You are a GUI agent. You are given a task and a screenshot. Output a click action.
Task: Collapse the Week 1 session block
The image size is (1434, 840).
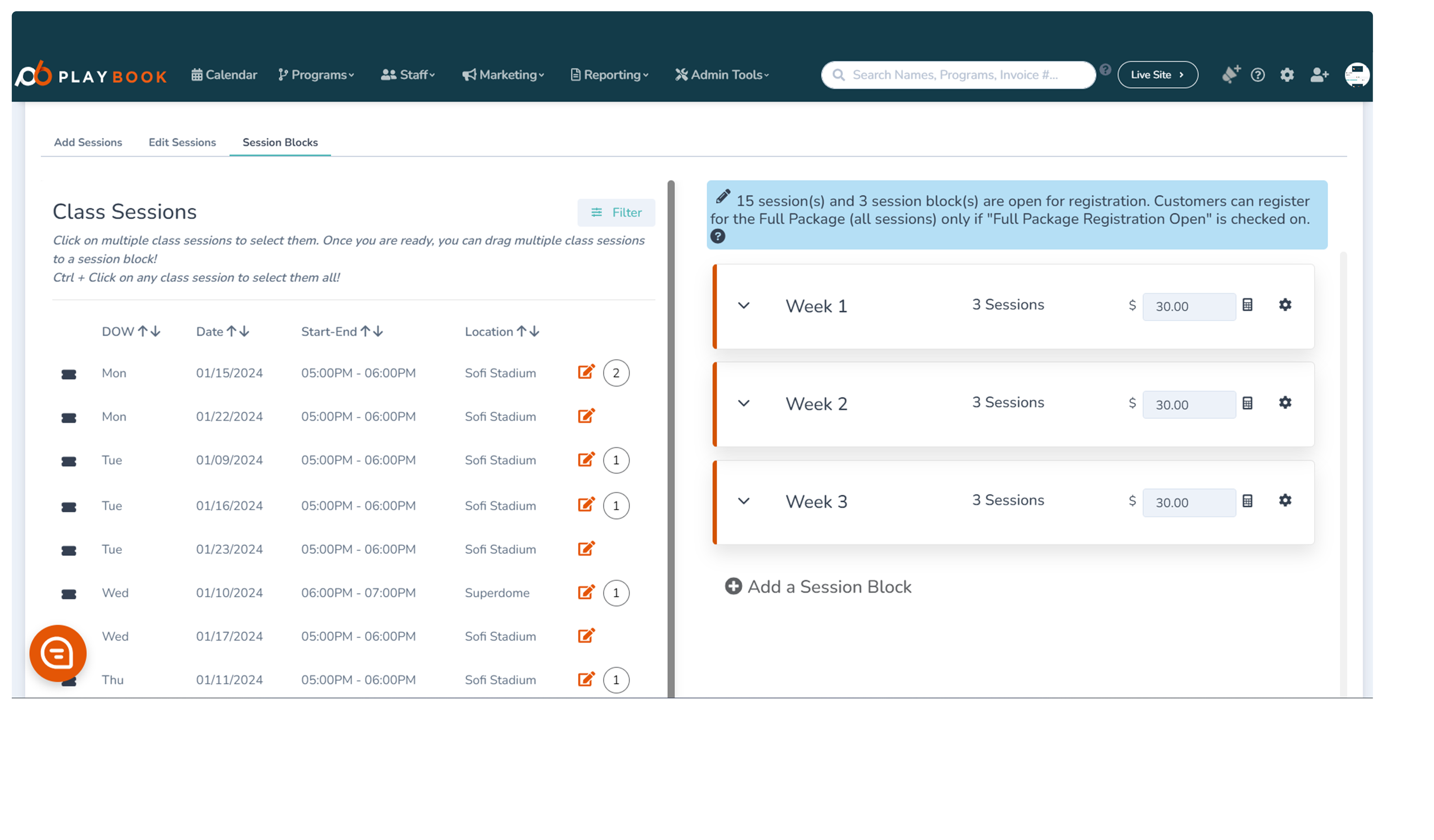(x=744, y=306)
